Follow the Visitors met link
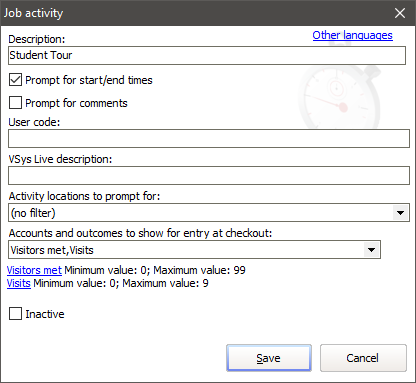416x383 pixels. coord(34,270)
